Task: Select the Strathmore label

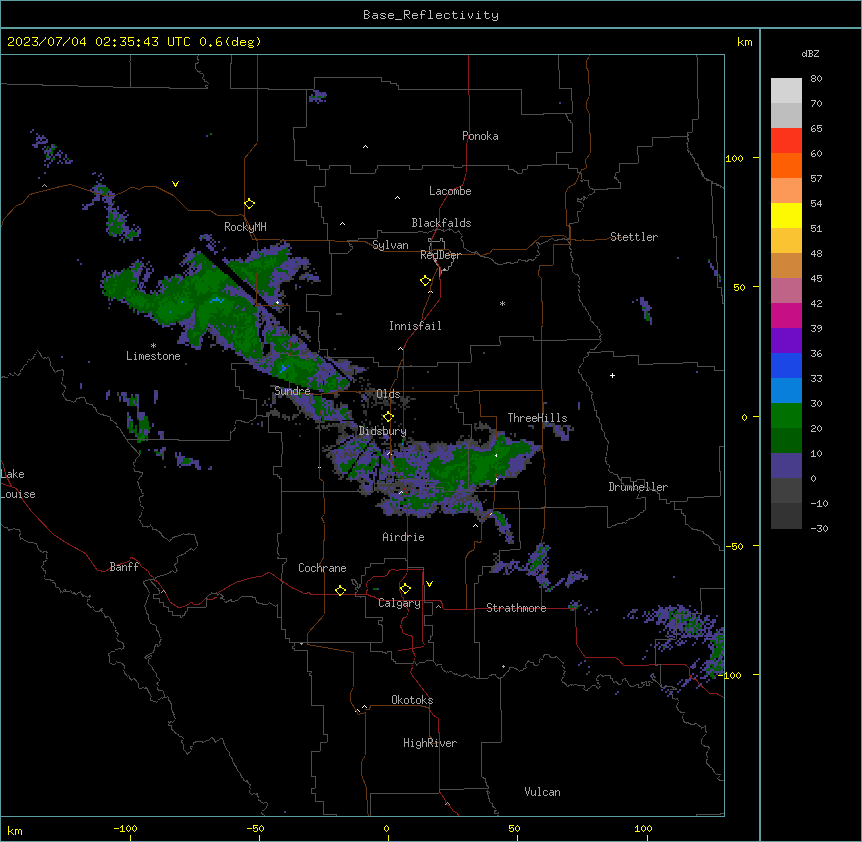Action: (x=516, y=608)
